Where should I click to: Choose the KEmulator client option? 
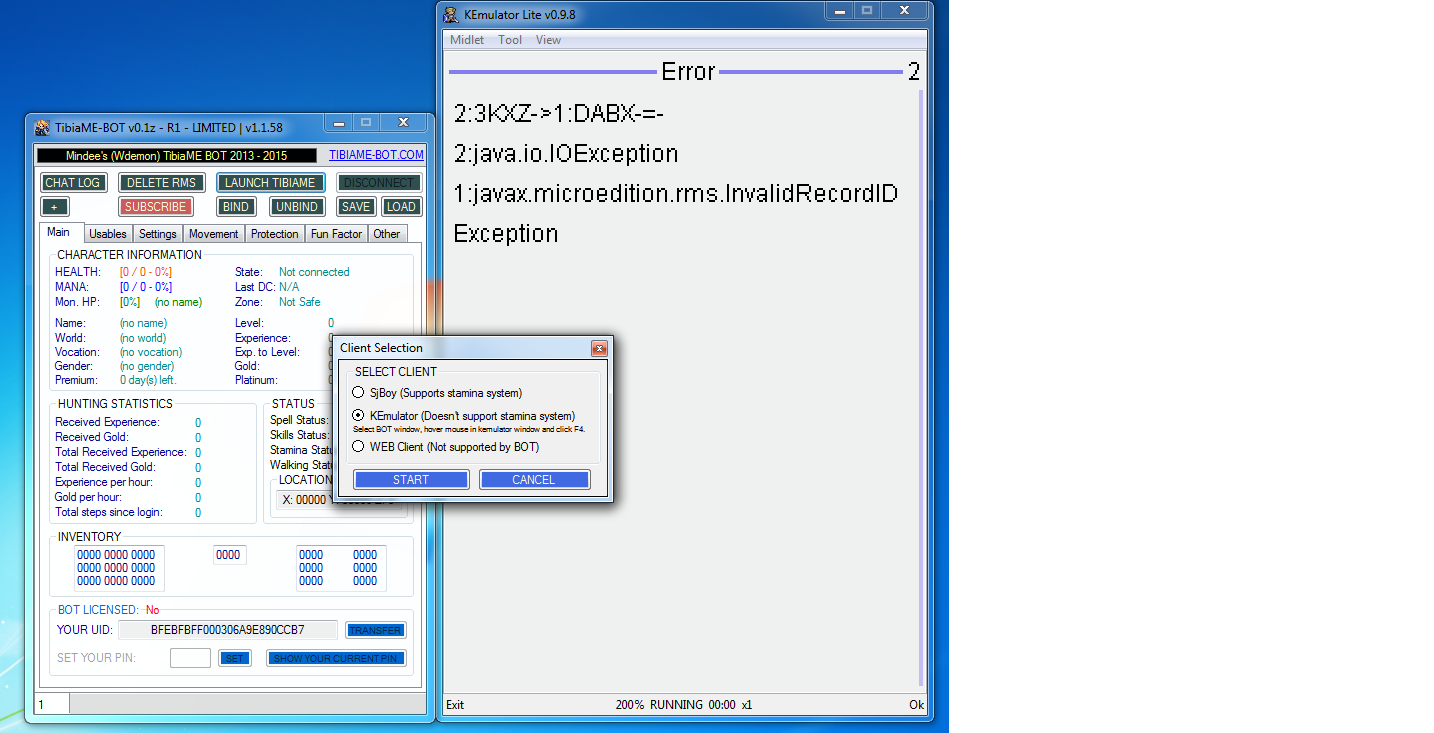[x=358, y=415]
